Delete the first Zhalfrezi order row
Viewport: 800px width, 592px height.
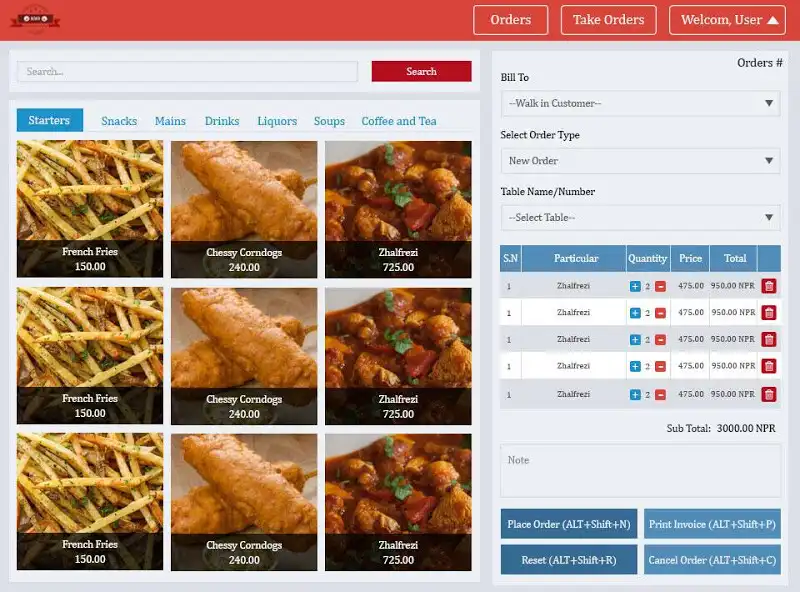(768, 286)
